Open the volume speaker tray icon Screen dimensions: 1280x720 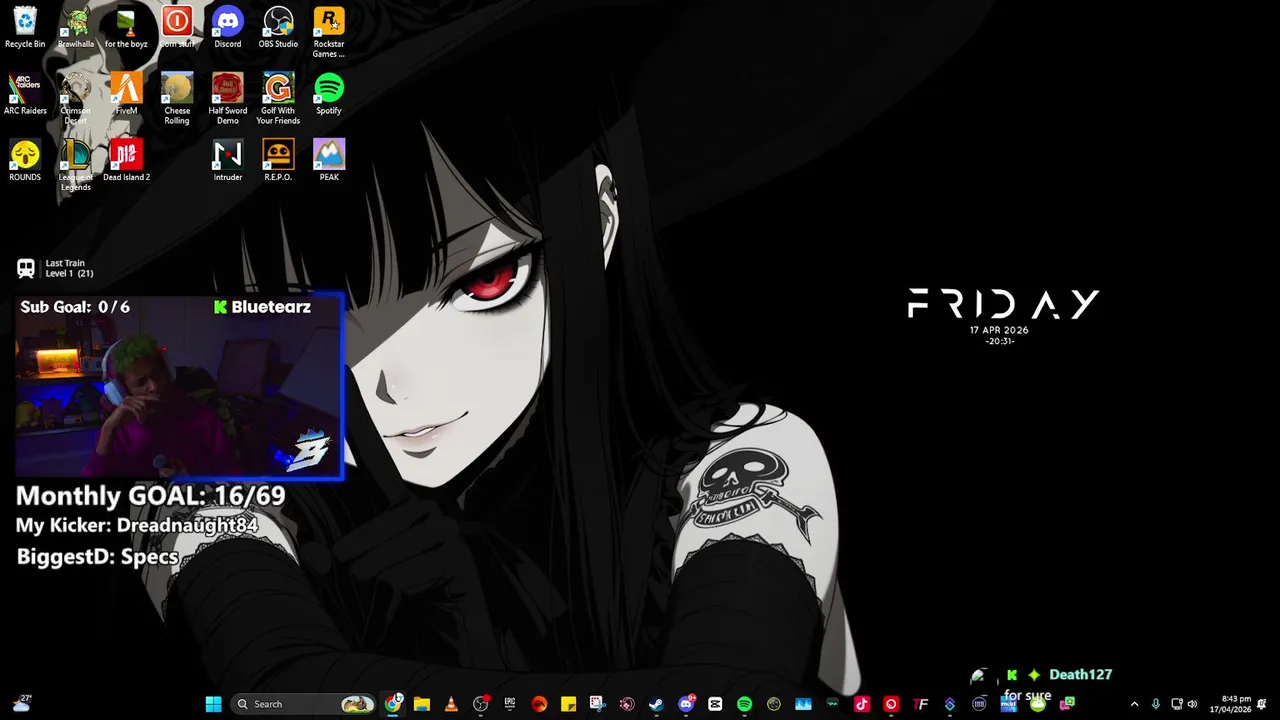1192,704
